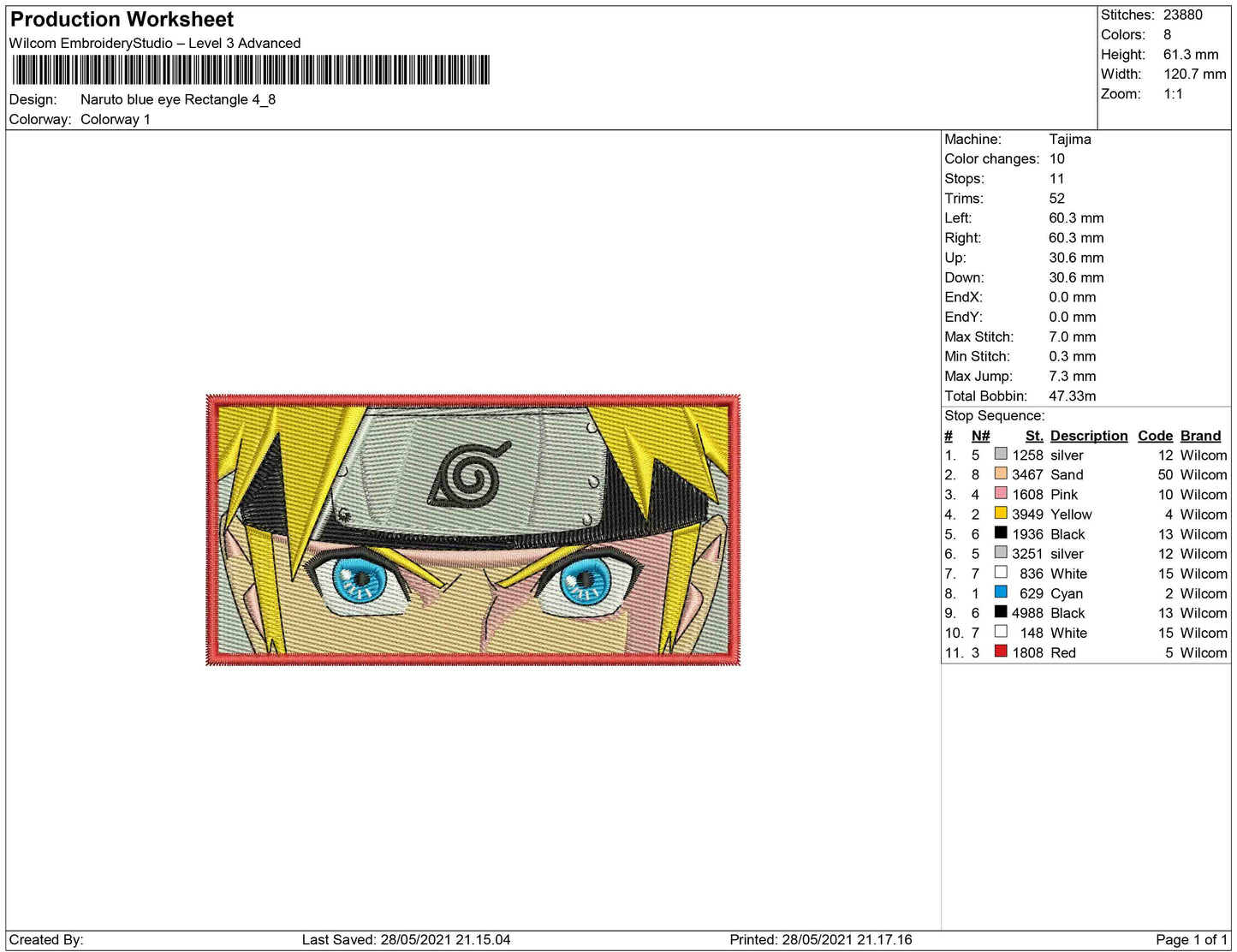The width and height of the screenshot is (1237, 952).
Task: Choose the Yellow color swatch
Action: pyautogui.click(x=1001, y=513)
